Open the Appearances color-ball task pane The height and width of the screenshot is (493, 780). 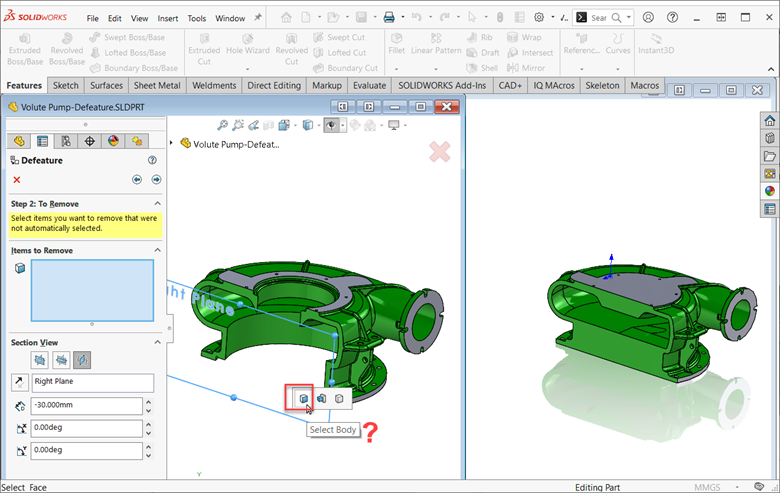pyautogui.click(x=770, y=191)
